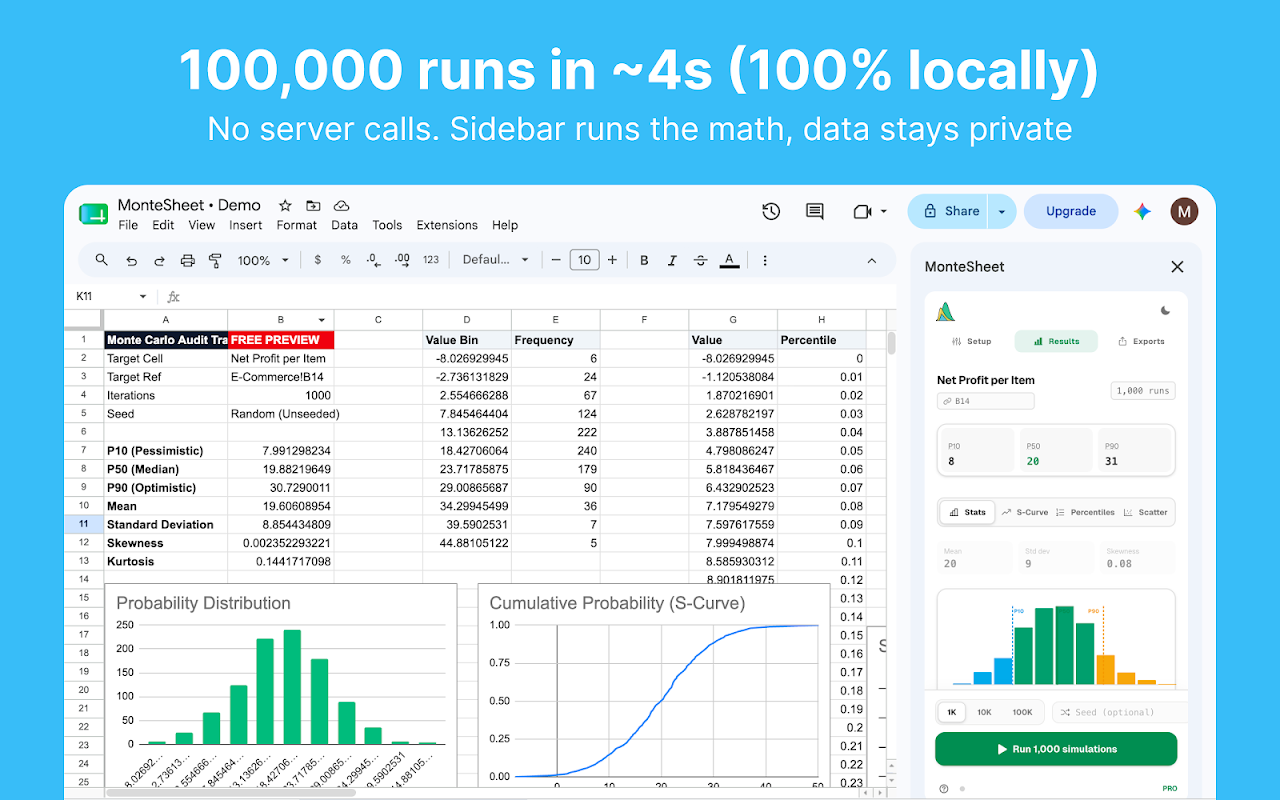Select the 1K runs option
Viewport: 1280px width, 800px height.
coord(952,712)
